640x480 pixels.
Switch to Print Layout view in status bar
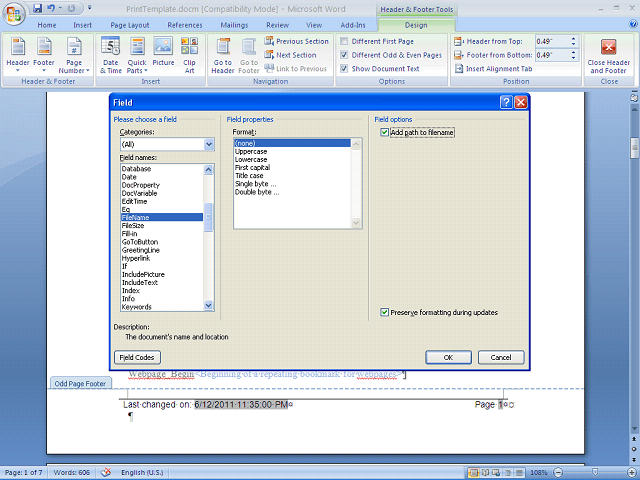[x=473, y=473]
